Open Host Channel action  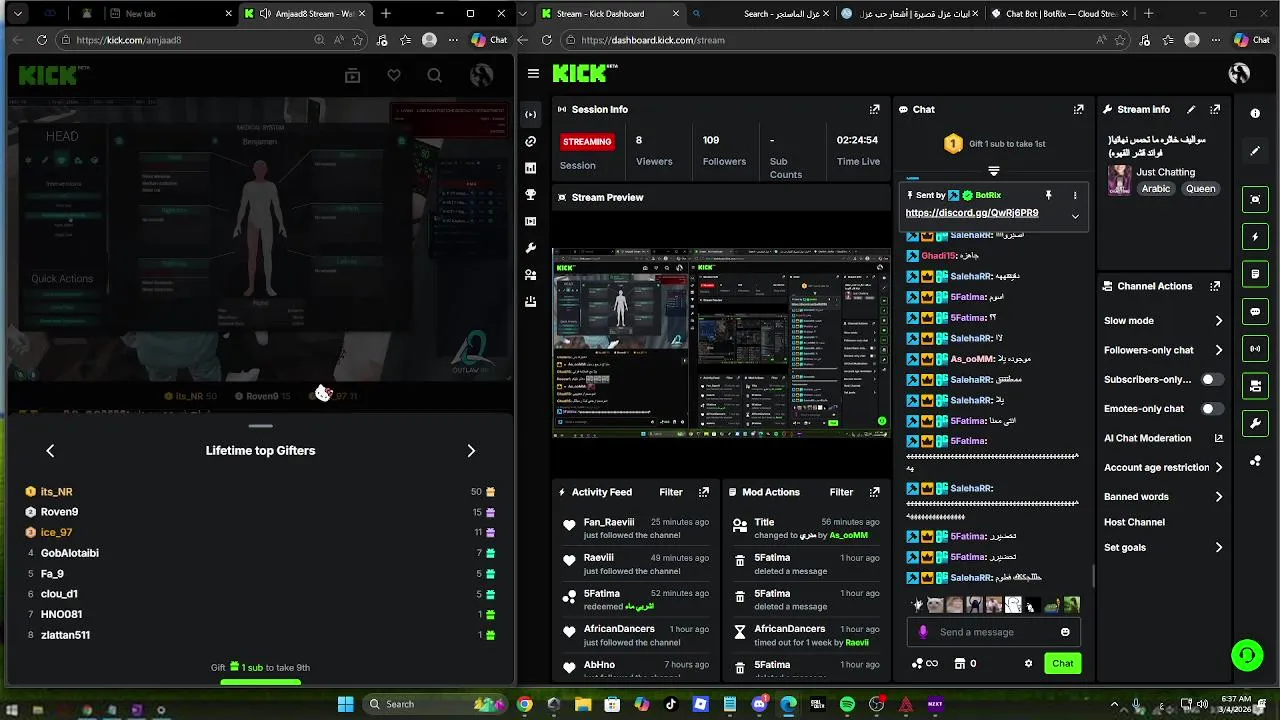pyautogui.click(x=1134, y=522)
